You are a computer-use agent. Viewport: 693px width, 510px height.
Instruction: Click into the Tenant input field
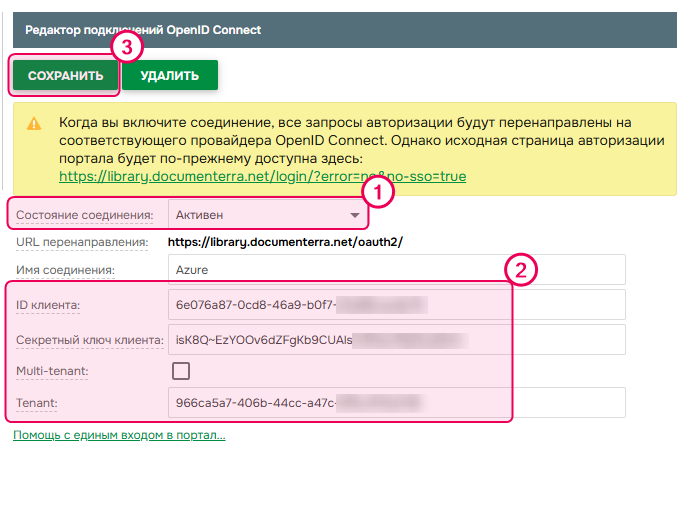[397, 402]
